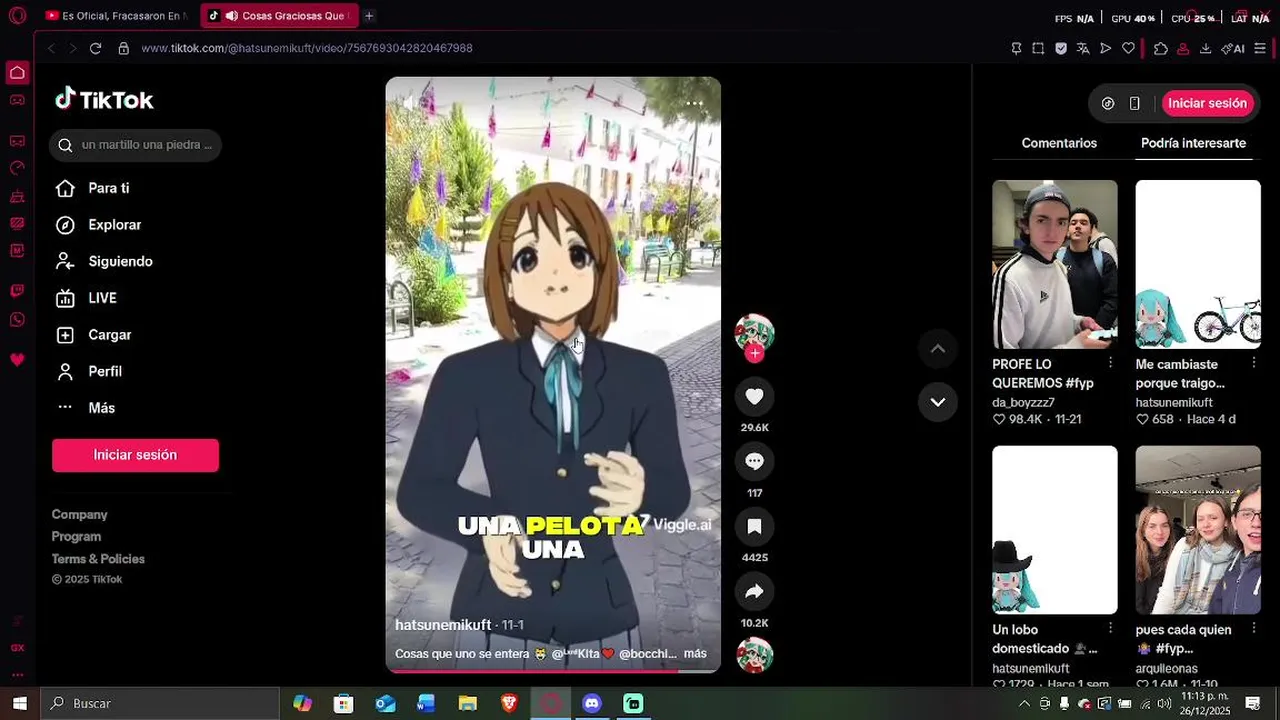1280x720 pixels.
Task: Open a new browser tab with plus
Action: 369,16
